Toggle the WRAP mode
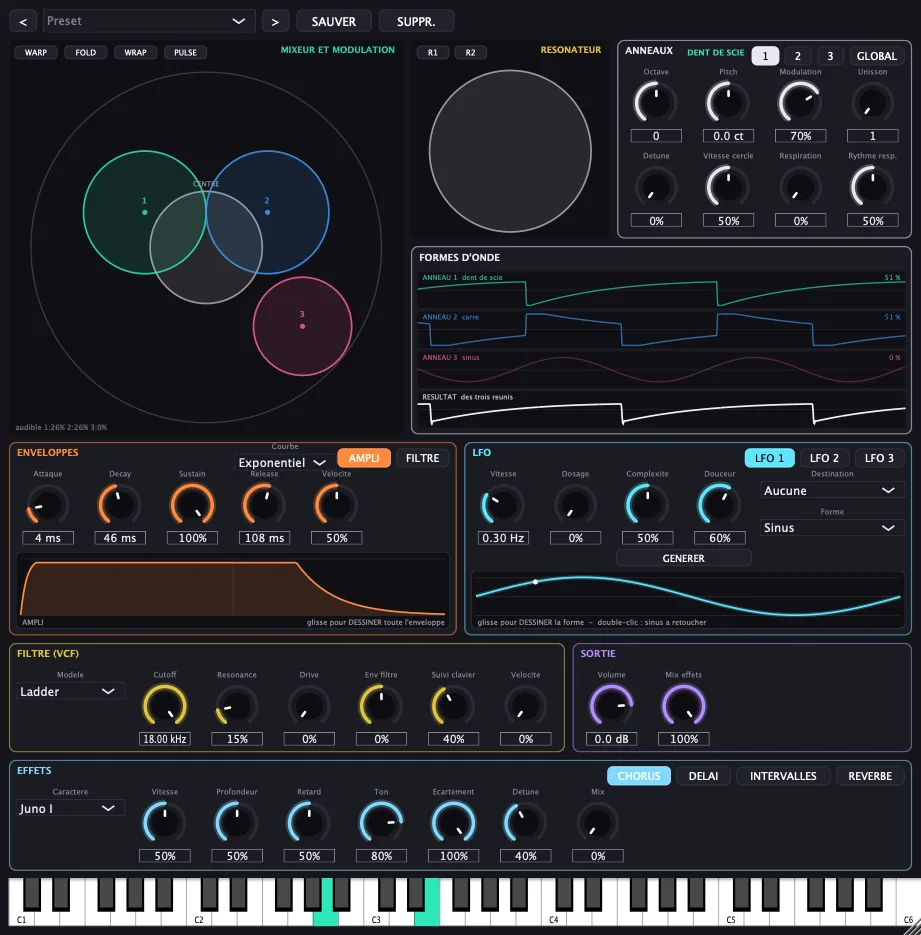This screenshot has width=921, height=935. [x=135, y=52]
